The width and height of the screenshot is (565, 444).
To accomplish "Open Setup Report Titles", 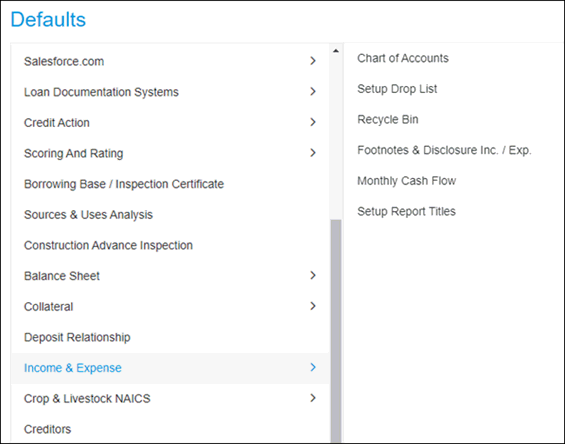I will click(x=406, y=211).
